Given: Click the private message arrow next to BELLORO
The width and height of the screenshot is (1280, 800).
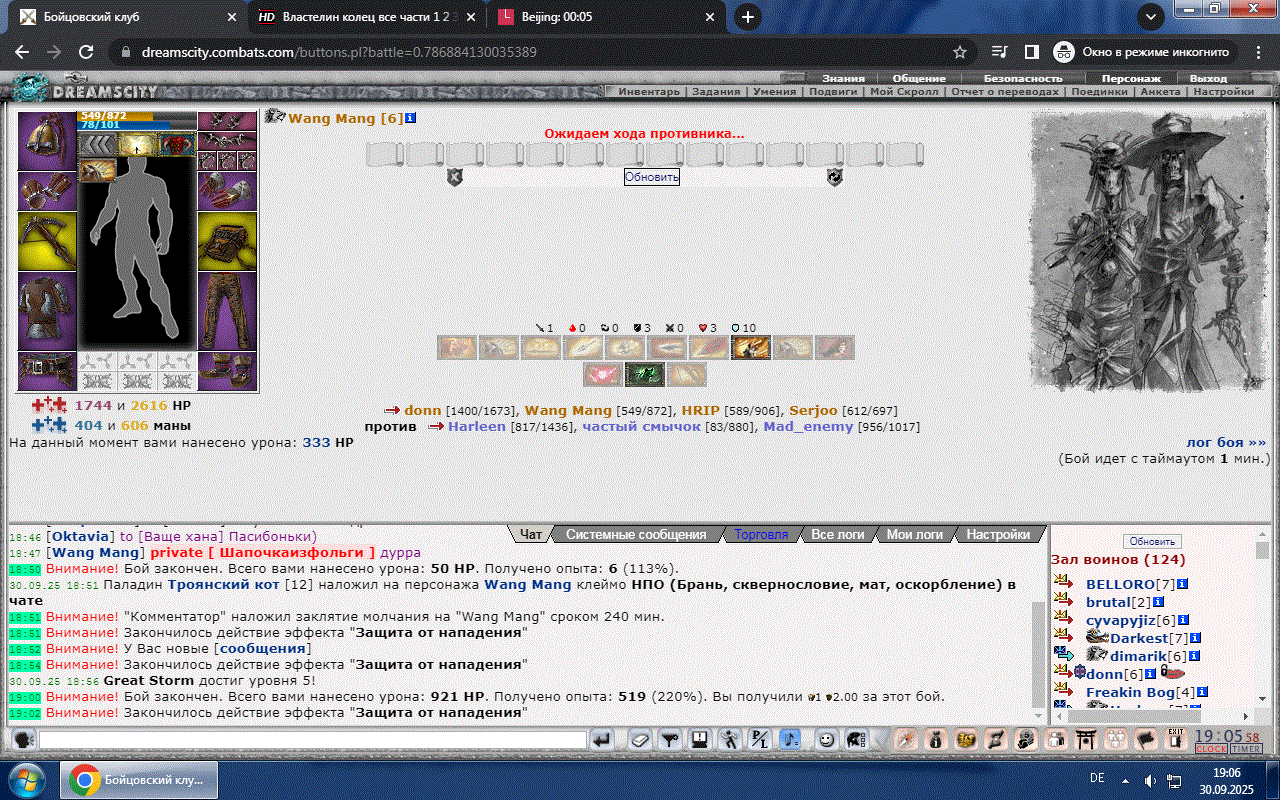Looking at the screenshot, I should [x=1063, y=584].
